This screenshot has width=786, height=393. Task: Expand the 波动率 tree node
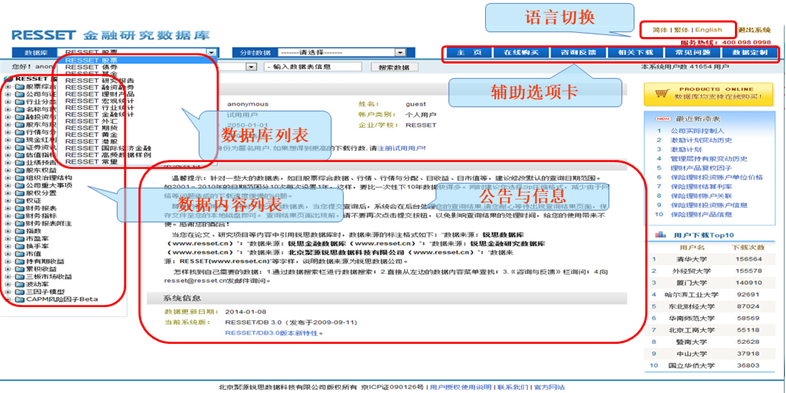coord(8,284)
